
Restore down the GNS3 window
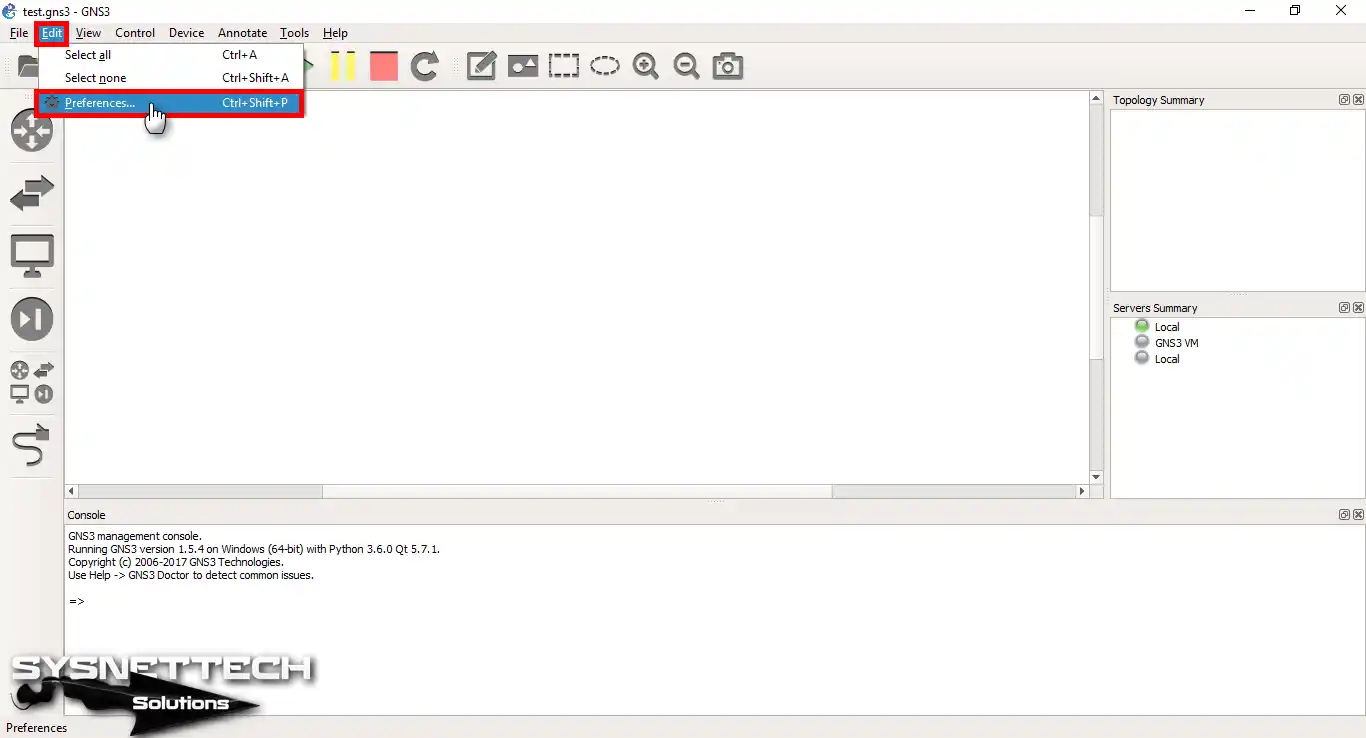coord(1295,11)
